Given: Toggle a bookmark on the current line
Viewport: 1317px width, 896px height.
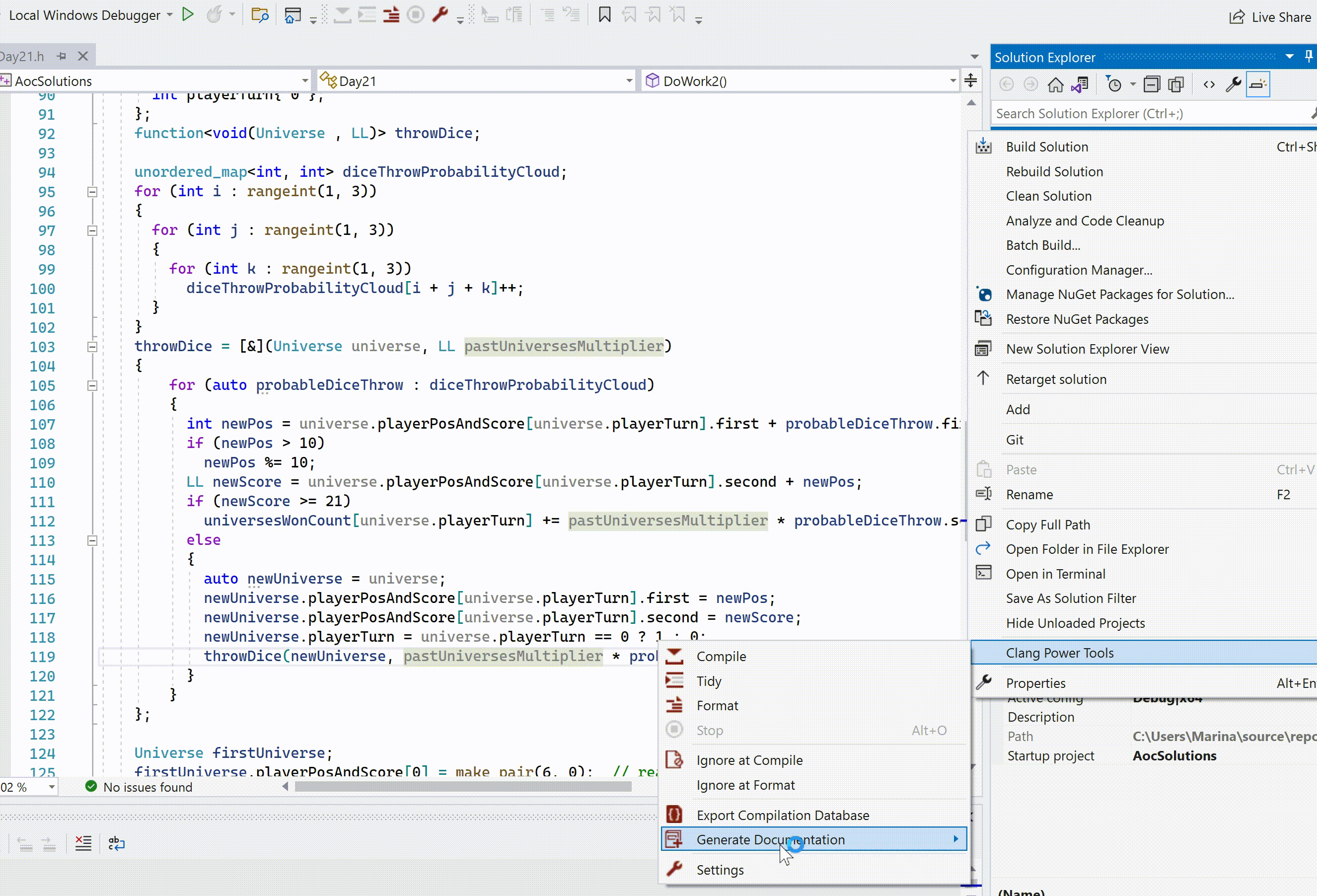Looking at the screenshot, I should pyautogui.click(x=604, y=15).
